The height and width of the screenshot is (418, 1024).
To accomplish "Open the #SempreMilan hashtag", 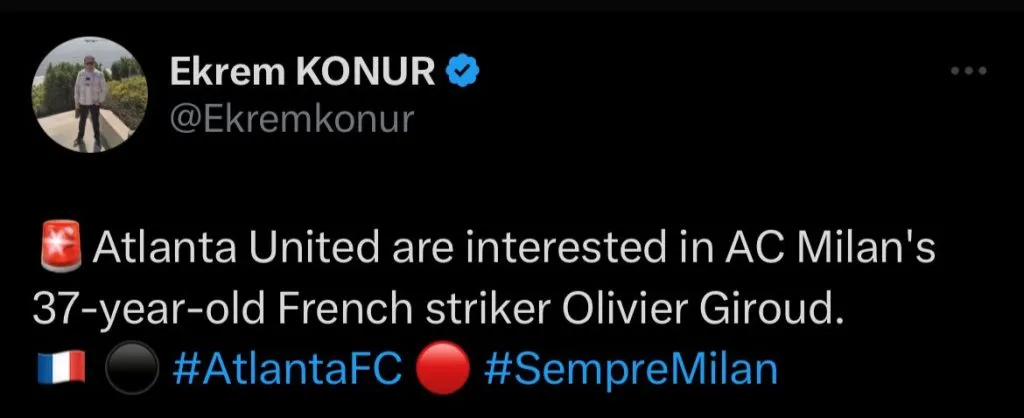I will (631, 370).
